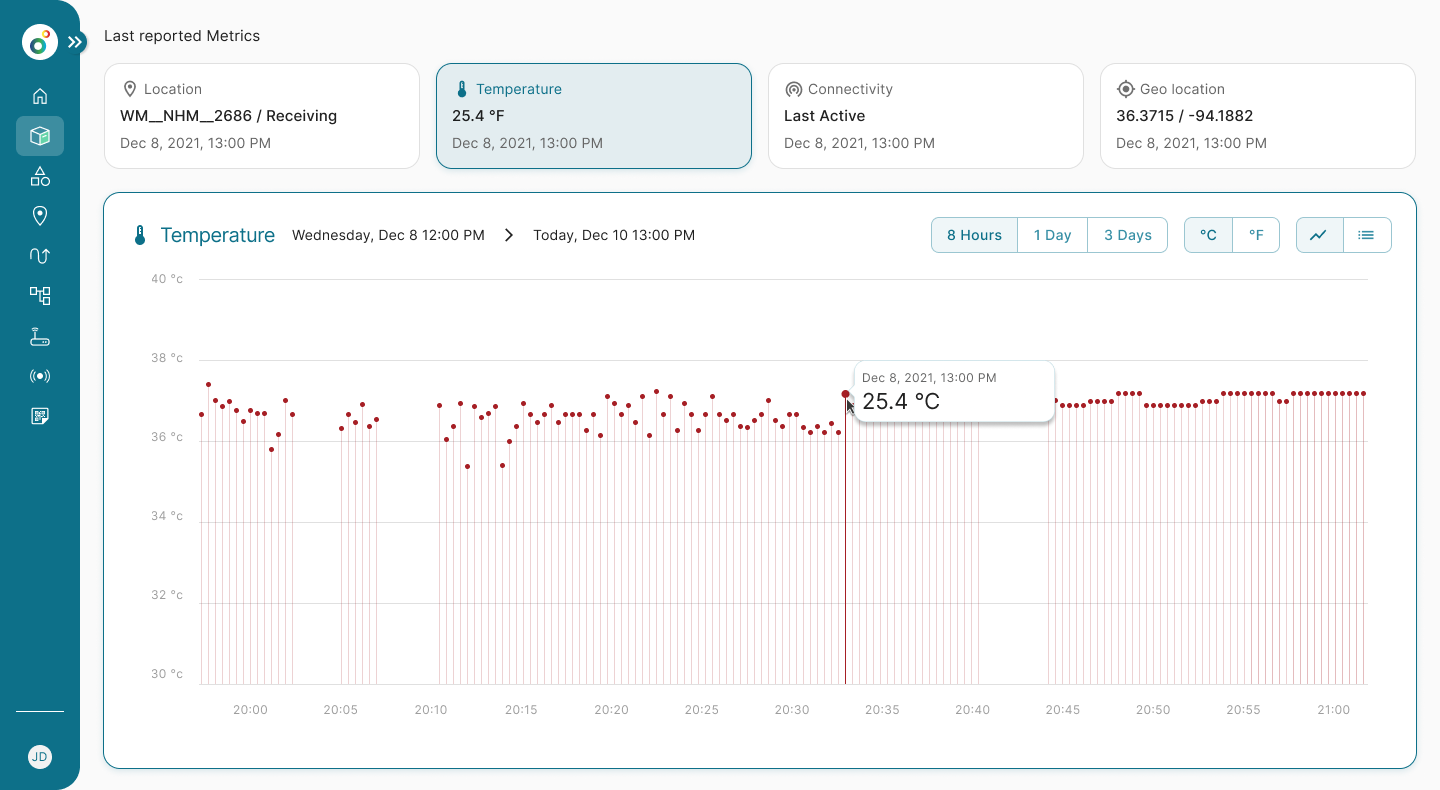Click the '40 °c' axis label
Screen dimensions: 1440x790
[x=167, y=279]
